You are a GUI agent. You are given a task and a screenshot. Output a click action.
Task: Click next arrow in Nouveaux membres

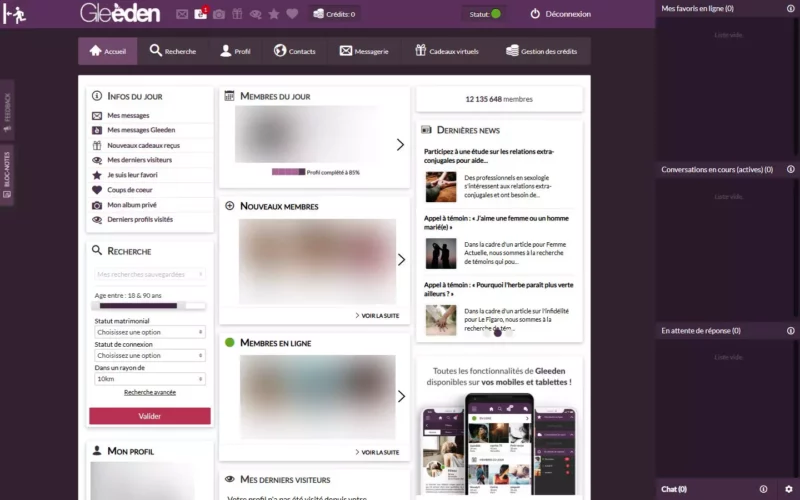[402, 260]
